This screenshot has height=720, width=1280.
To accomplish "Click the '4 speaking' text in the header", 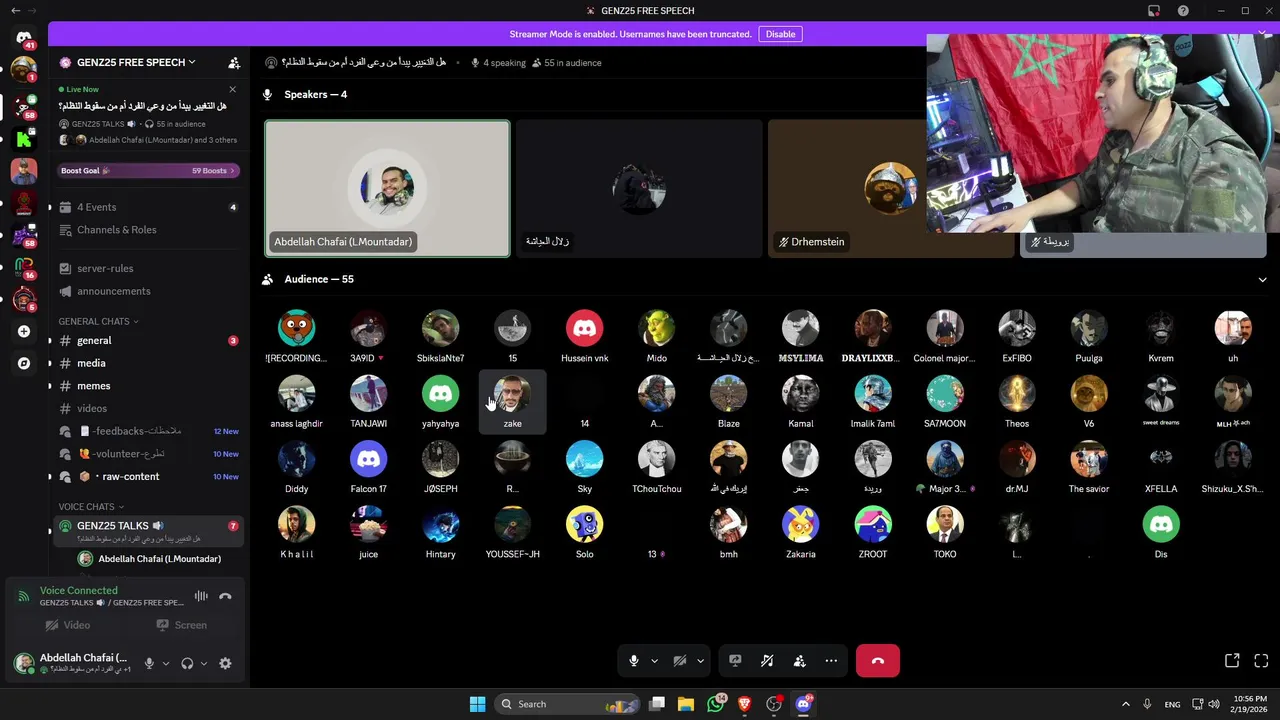I will (504, 63).
